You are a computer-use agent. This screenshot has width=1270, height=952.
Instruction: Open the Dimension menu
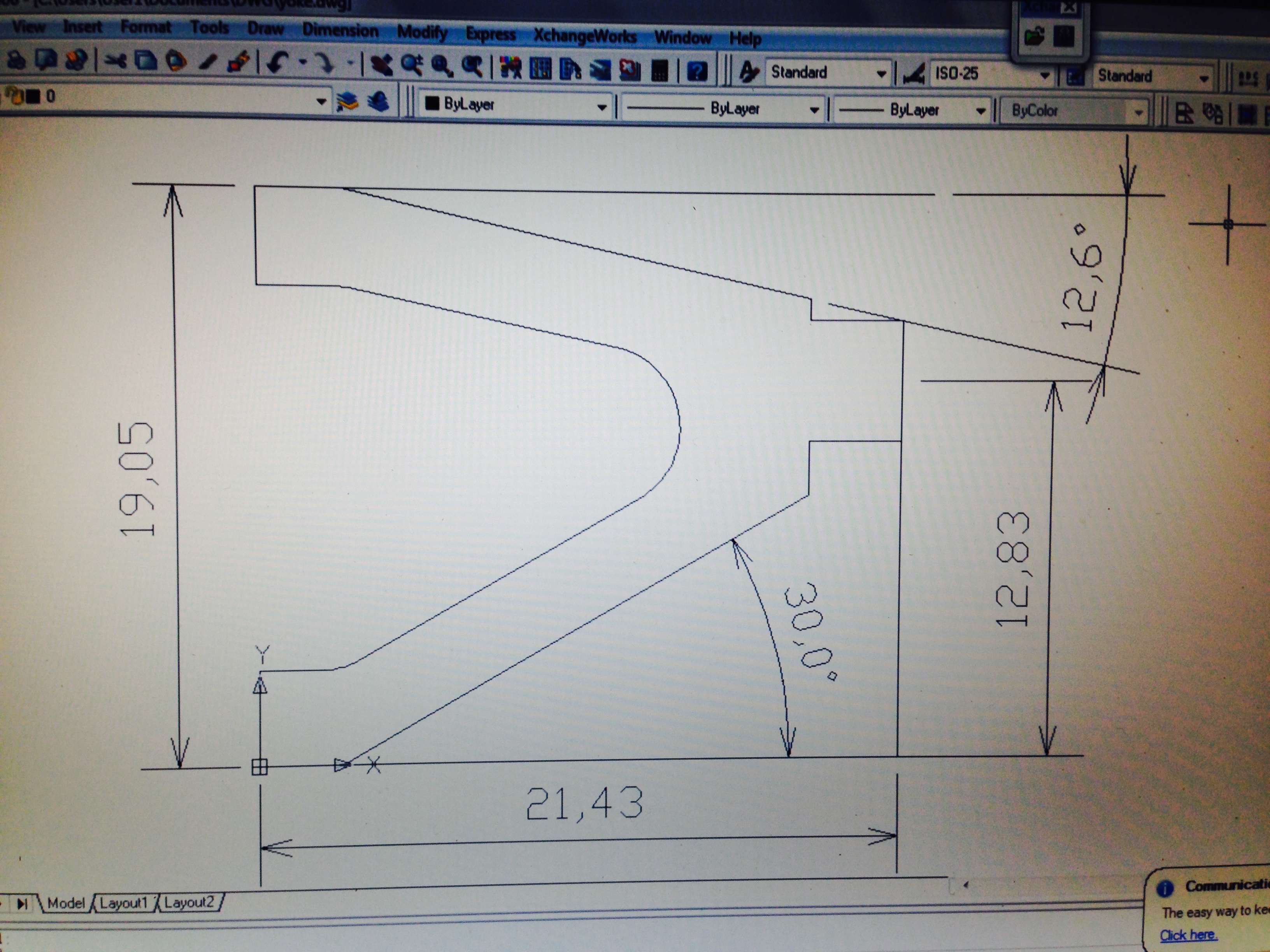coord(340,30)
